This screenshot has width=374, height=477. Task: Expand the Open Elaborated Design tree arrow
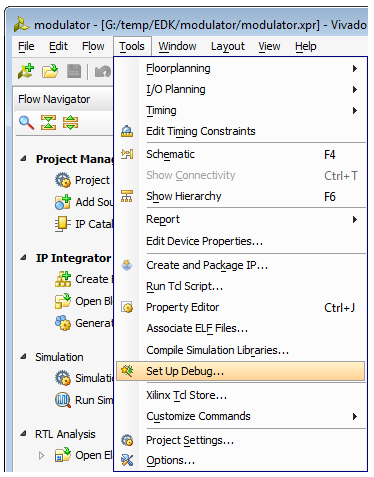[x=41, y=455]
